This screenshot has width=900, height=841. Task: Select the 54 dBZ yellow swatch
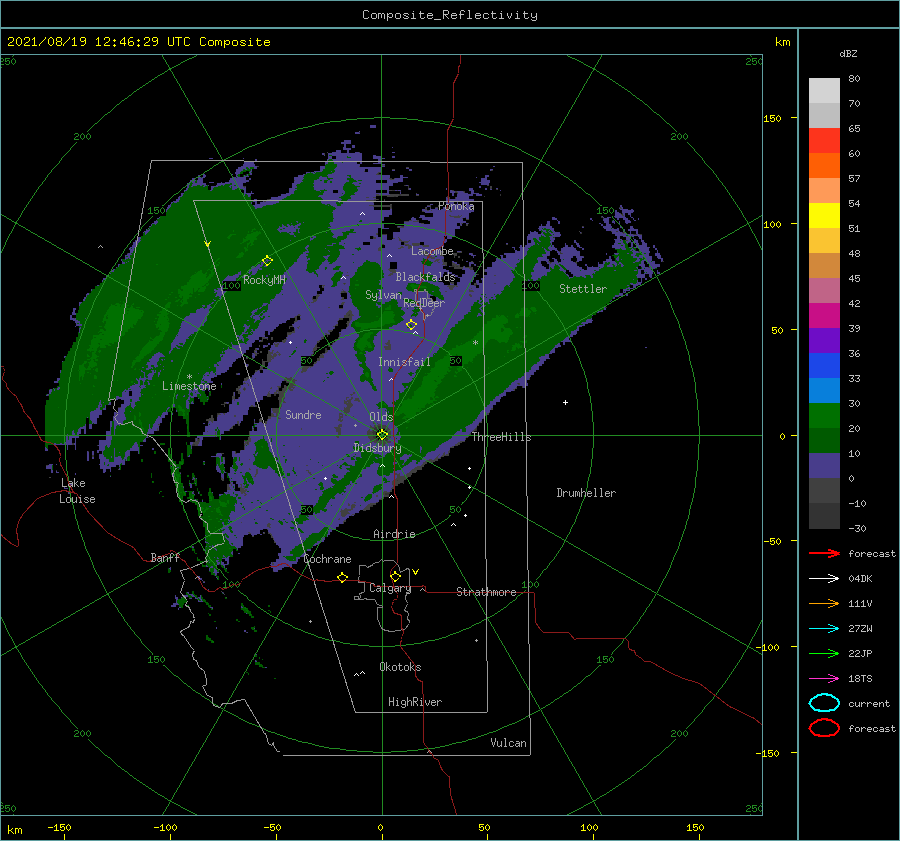[824, 215]
